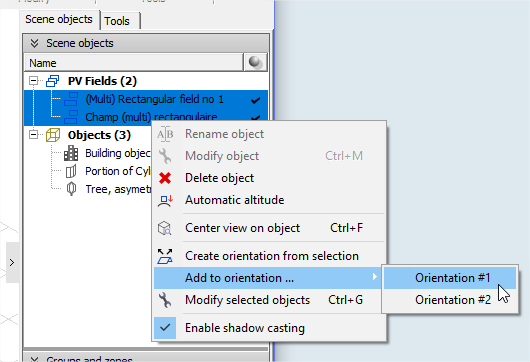Click the sphere shading column header icon
The height and width of the screenshot is (362, 530).
coord(255,62)
